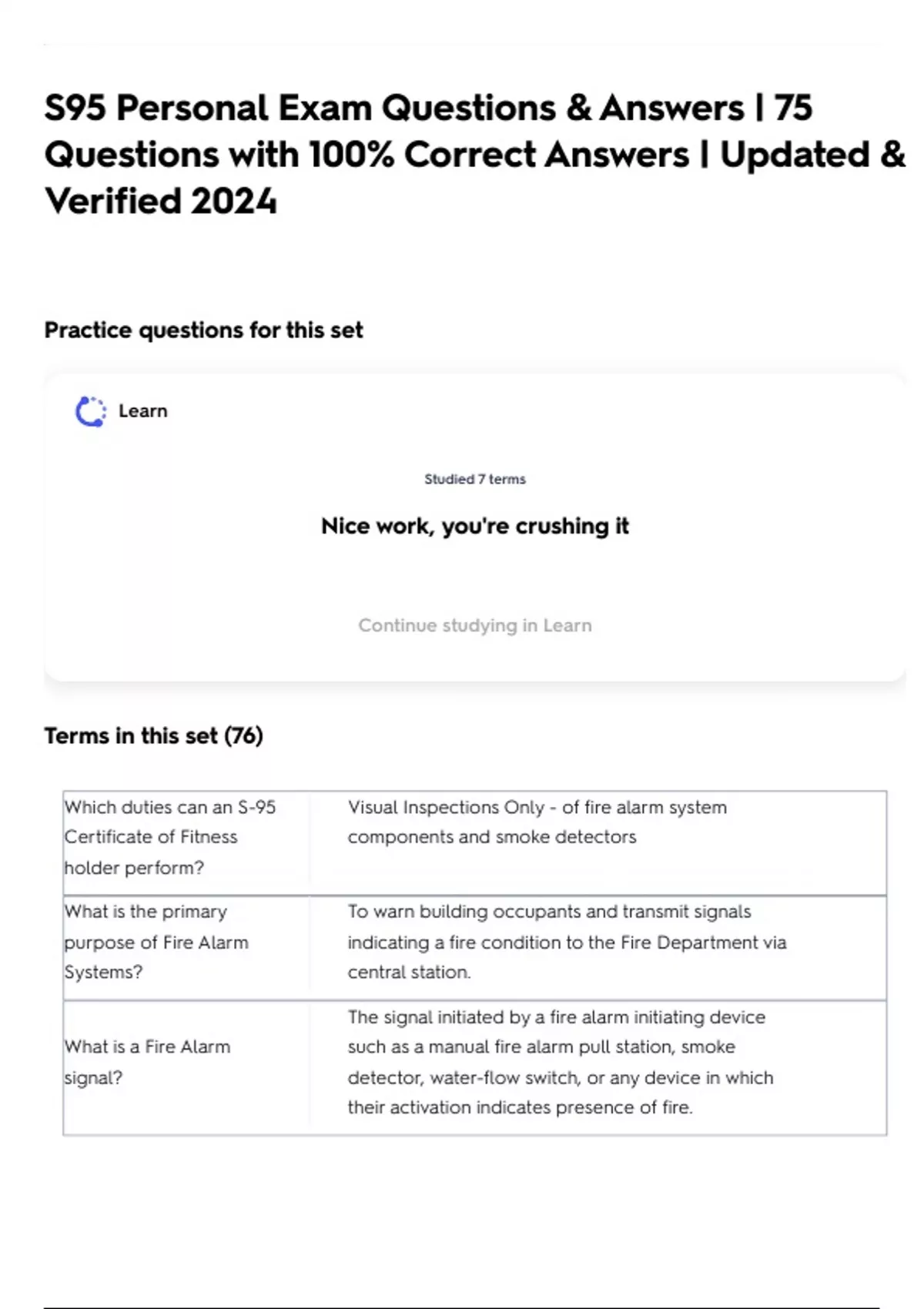Click 'their activation indicates presence of fire' line
Image resolution: width=924 pixels, height=1309 pixels.
click(520, 1108)
